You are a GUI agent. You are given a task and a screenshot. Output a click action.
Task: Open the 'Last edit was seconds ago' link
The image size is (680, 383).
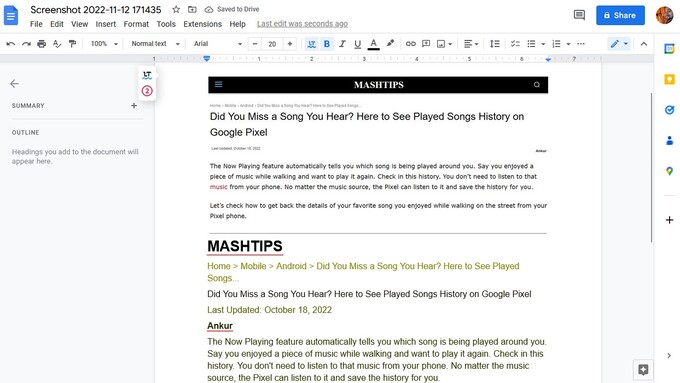coord(302,24)
